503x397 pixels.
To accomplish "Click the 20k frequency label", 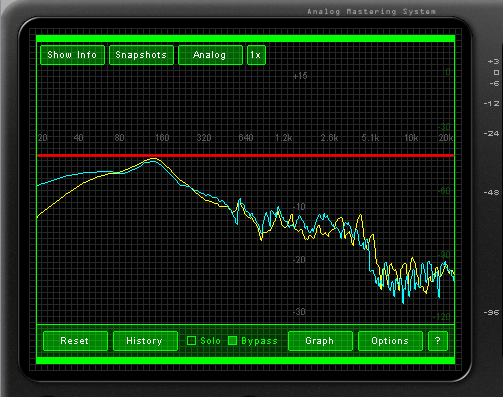I will (446, 138).
